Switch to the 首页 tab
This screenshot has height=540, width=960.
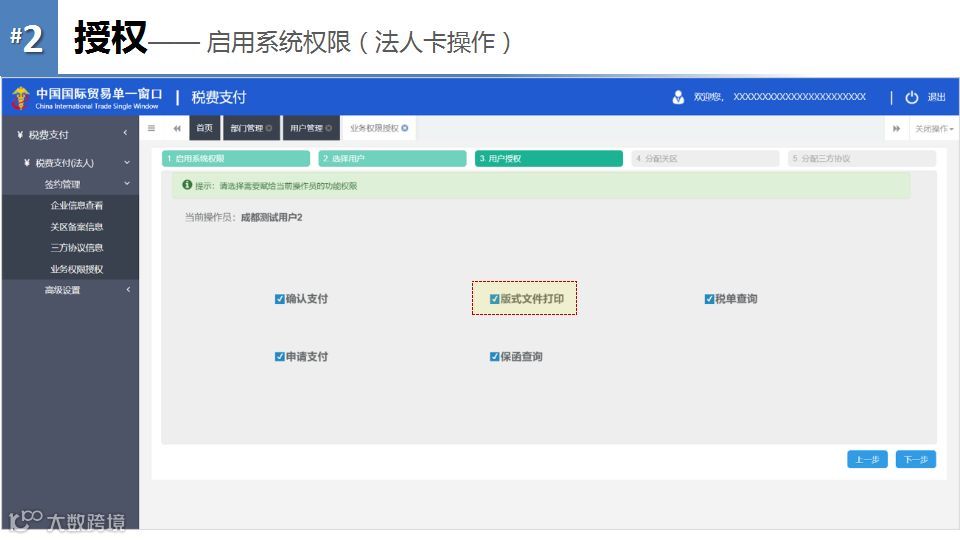[204, 128]
